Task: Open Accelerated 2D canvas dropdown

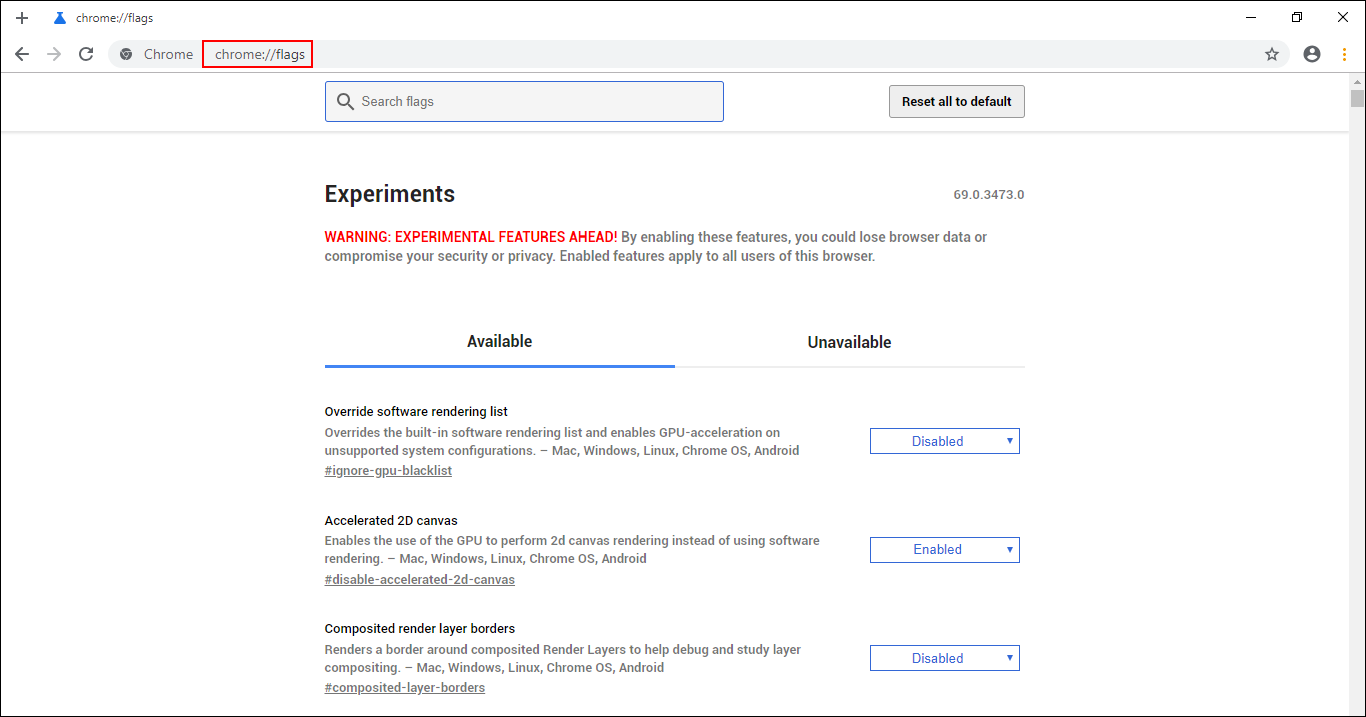Action: click(x=945, y=549)
